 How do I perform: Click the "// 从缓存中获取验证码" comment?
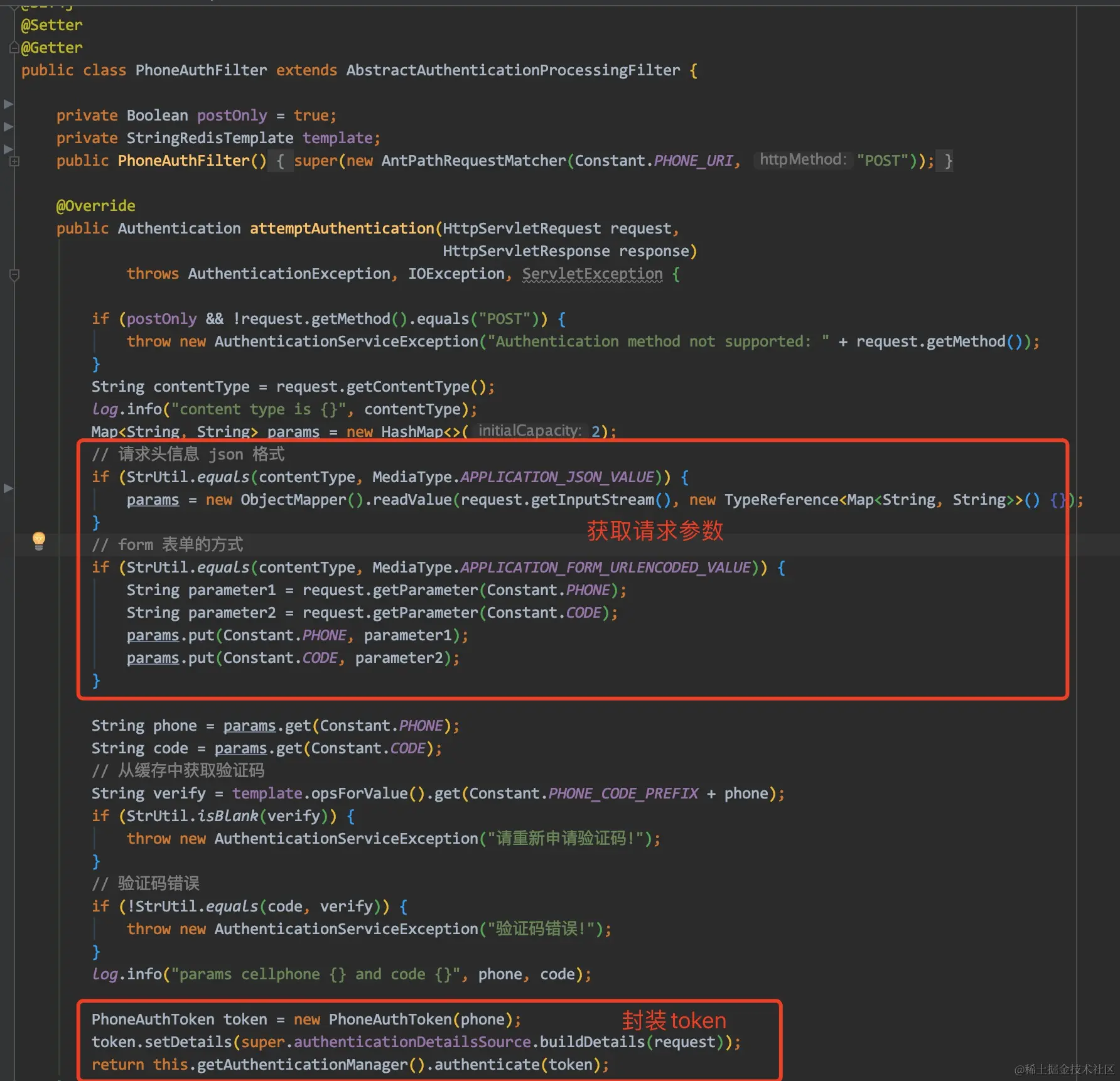click(178, 771)
